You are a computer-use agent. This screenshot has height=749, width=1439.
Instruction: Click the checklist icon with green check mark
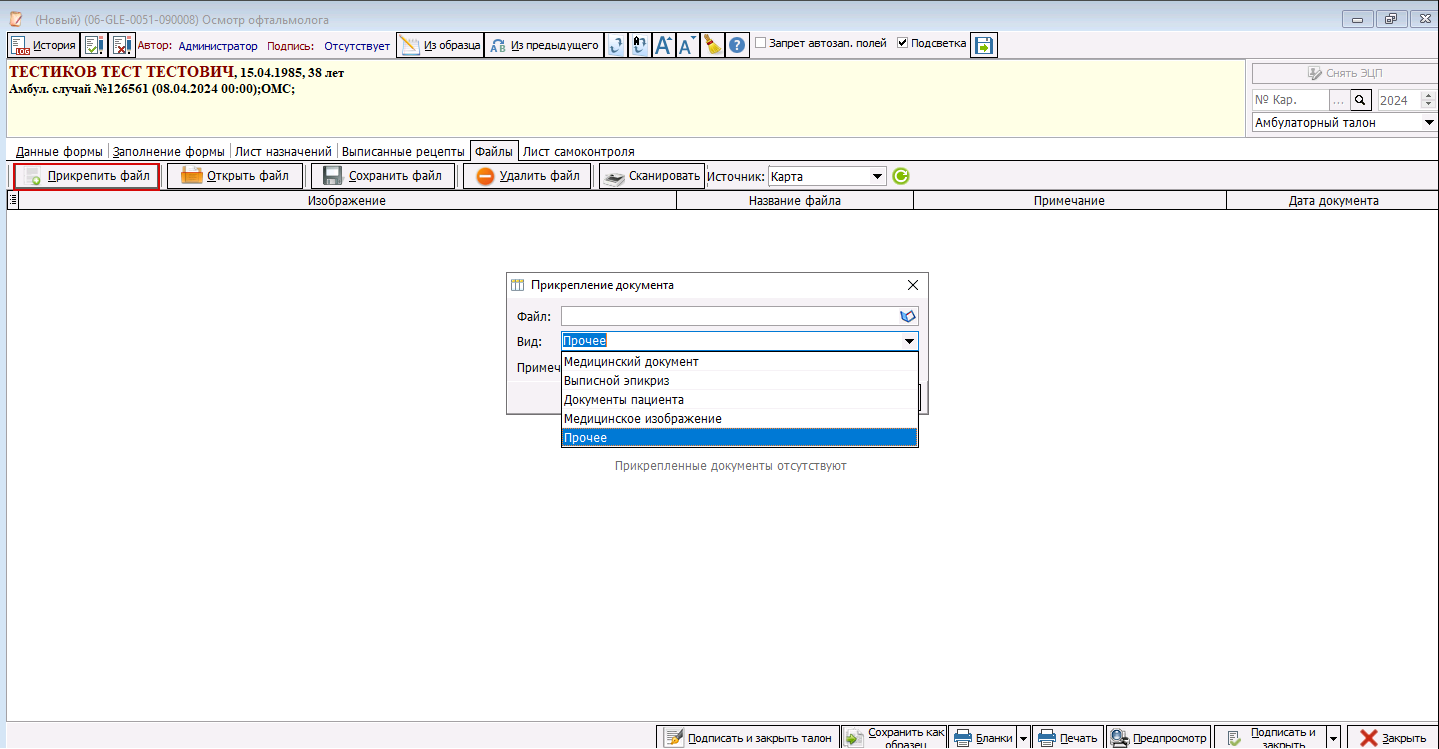94,45
